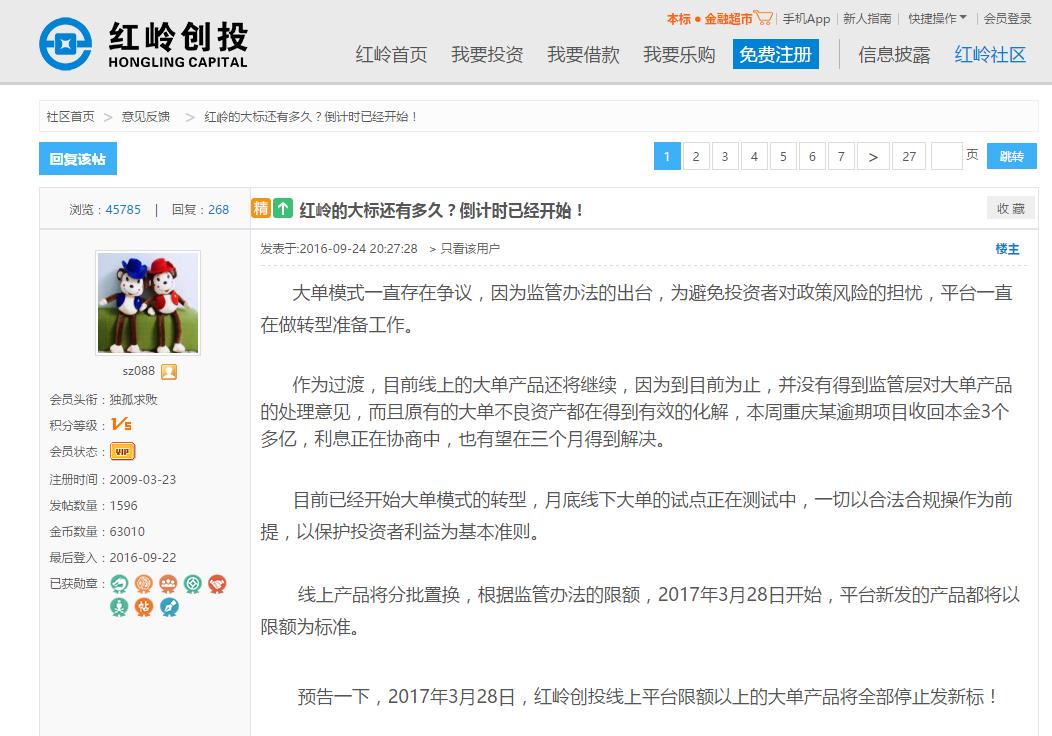Click the 楼主 label

1007,249
